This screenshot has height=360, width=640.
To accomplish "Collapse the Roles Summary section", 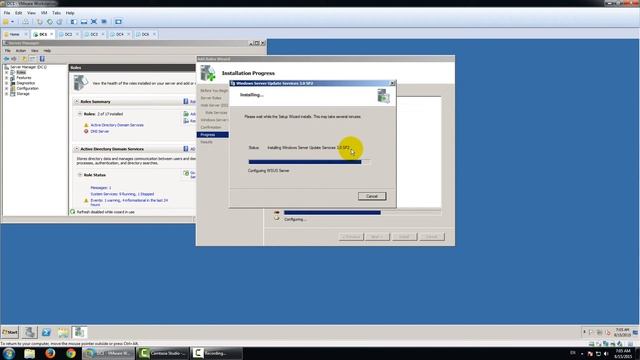I will (76, 101).
